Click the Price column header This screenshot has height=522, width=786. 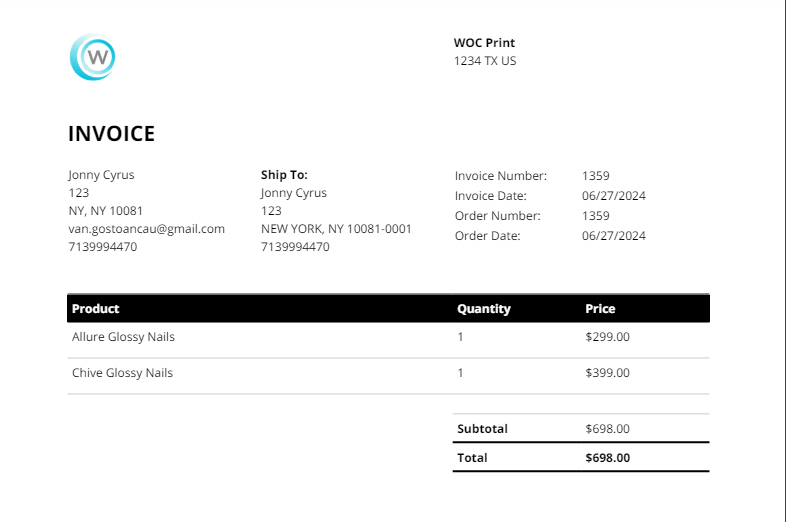(600, 309)
